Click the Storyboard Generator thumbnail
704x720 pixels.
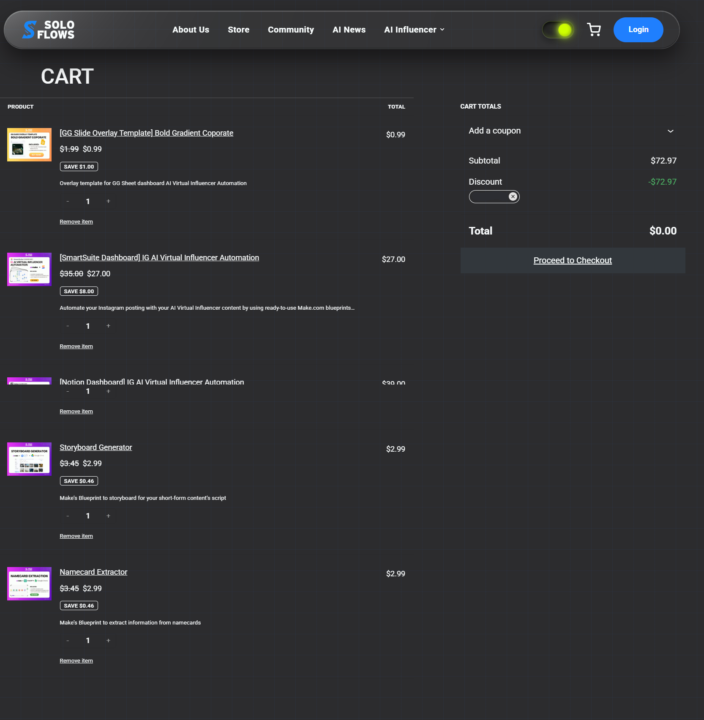[x=29, y=459]
